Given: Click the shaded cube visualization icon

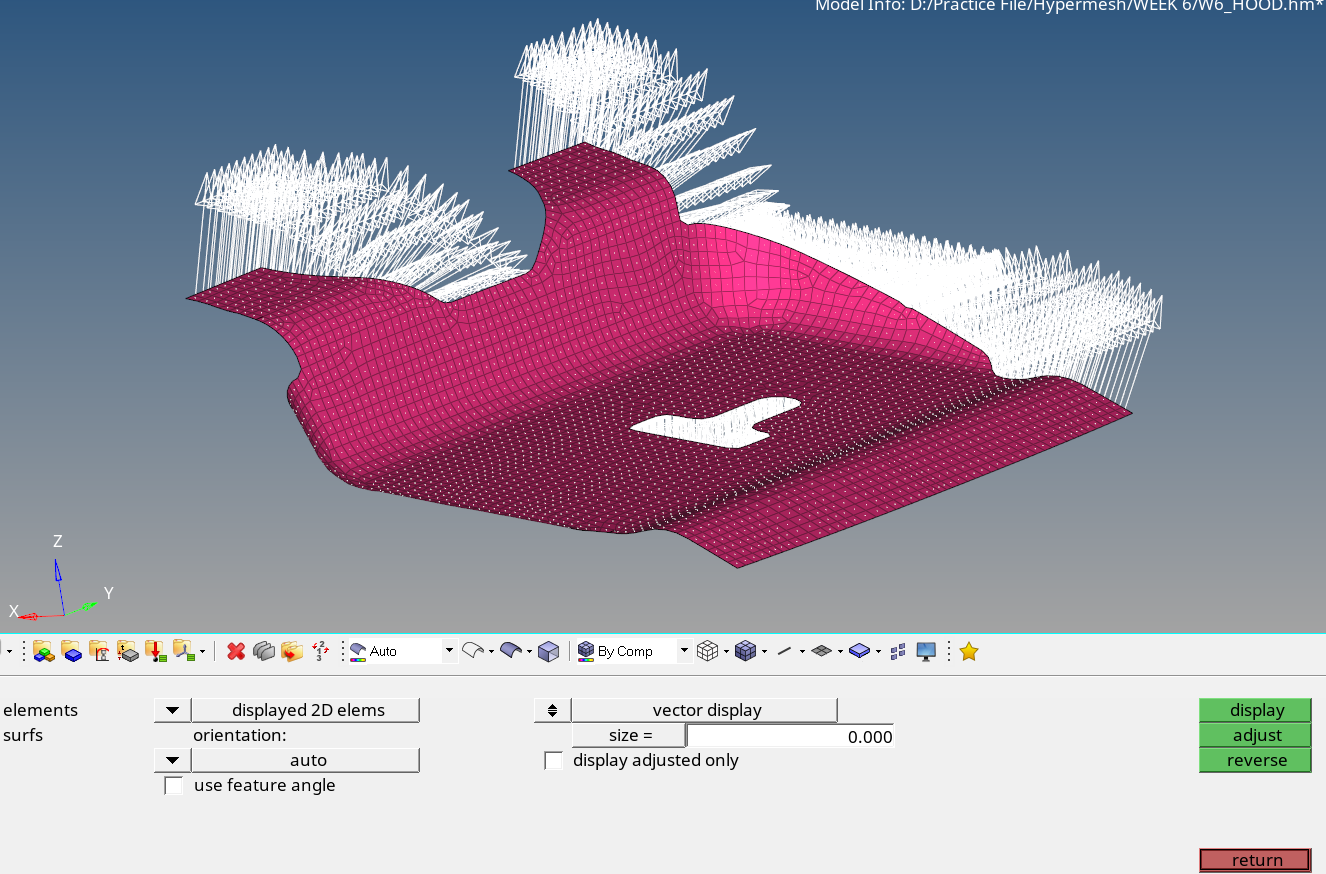Looking at the screenshot, I should click(548, 651).
